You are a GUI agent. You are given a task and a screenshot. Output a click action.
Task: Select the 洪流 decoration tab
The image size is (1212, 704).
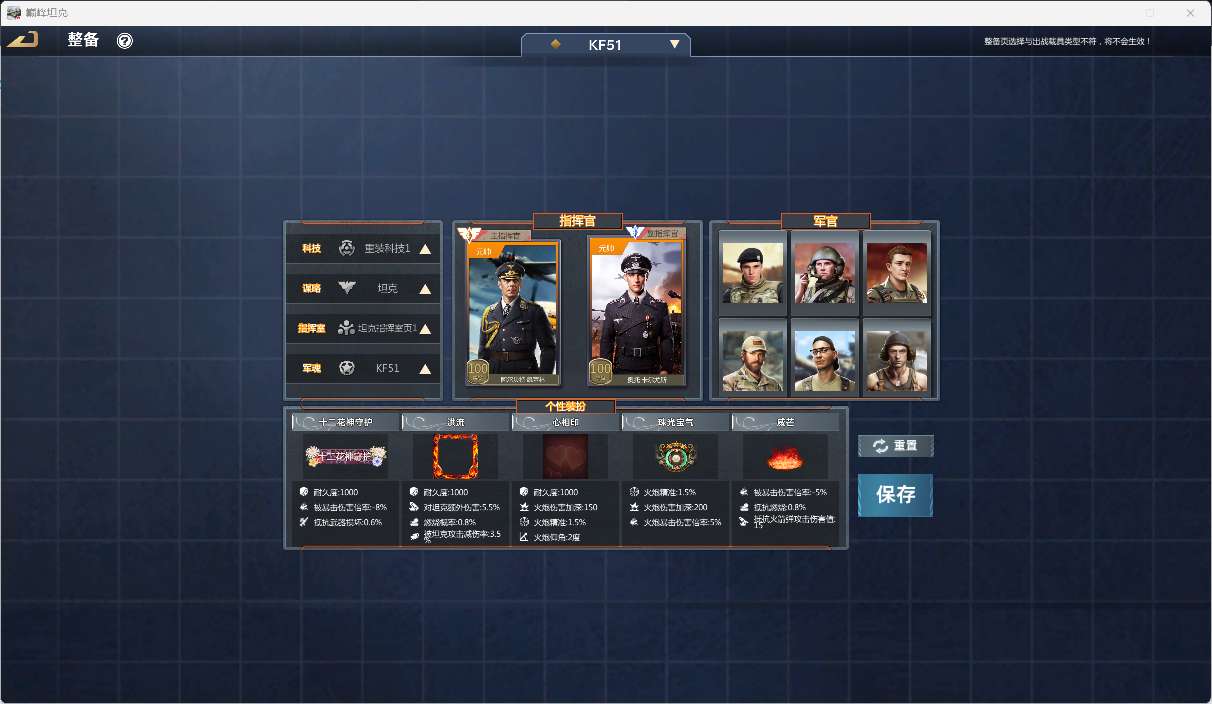(455, 423)
